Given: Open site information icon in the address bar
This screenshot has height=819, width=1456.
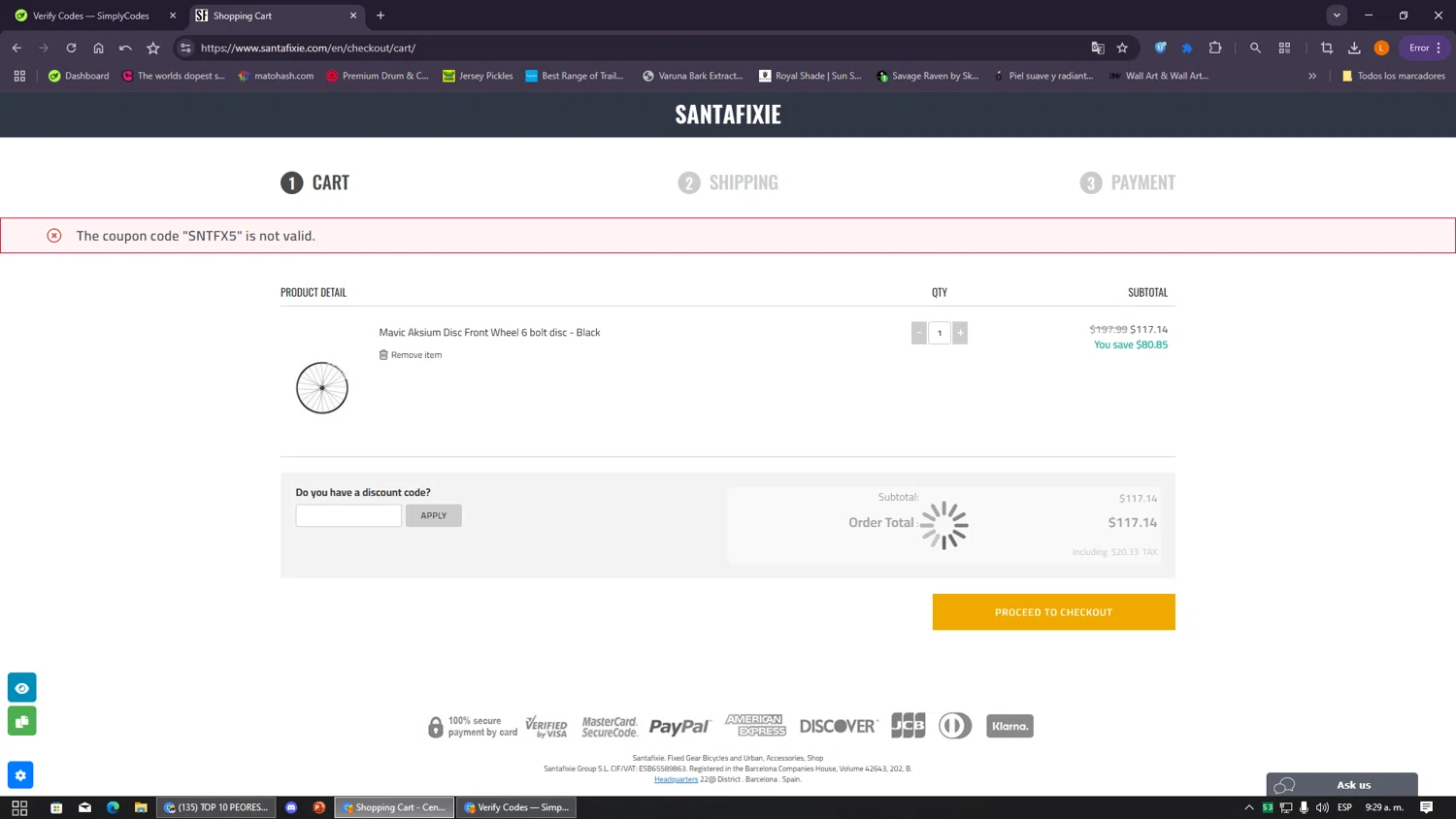Looking at the screenshot, I should 186,48.
